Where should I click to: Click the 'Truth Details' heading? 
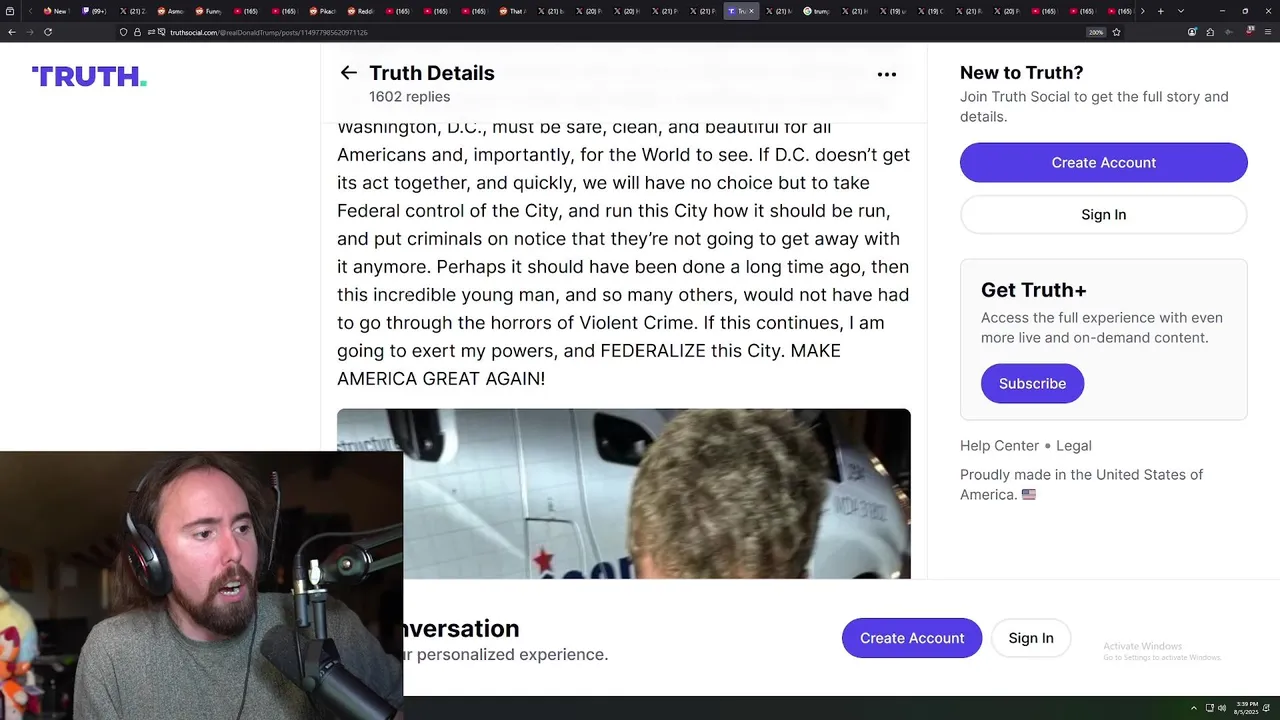click(432, 73)
